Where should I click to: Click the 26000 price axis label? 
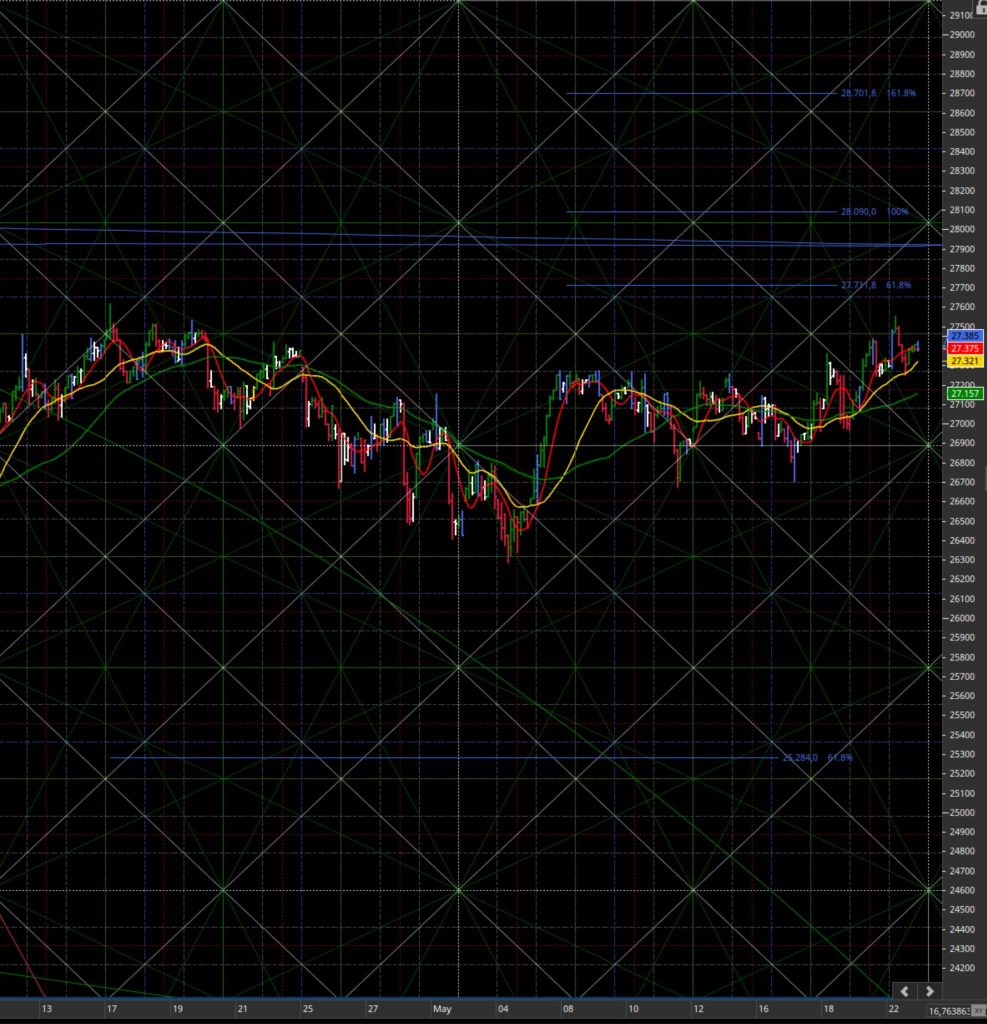[x=962, y=618]
